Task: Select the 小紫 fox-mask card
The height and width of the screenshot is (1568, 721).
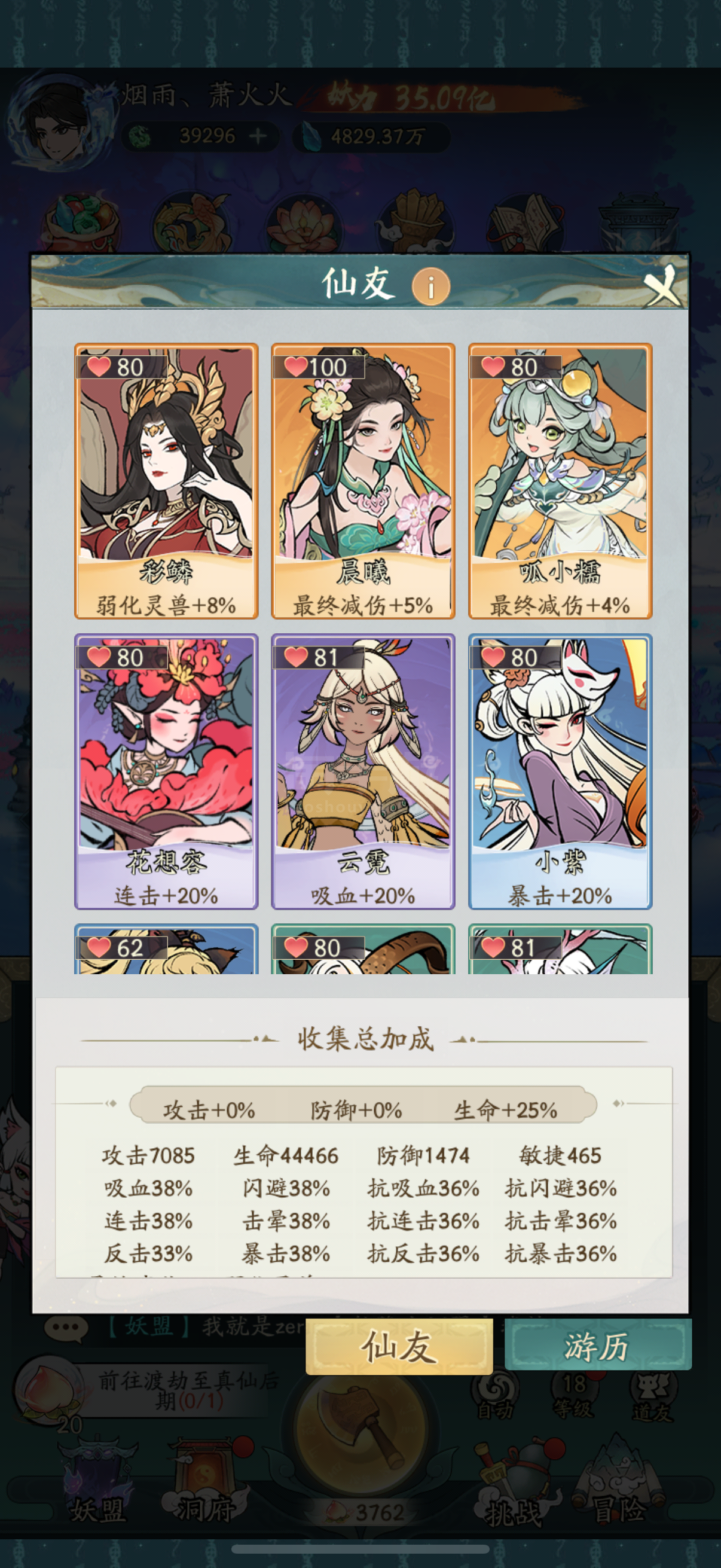Action: 560,771
